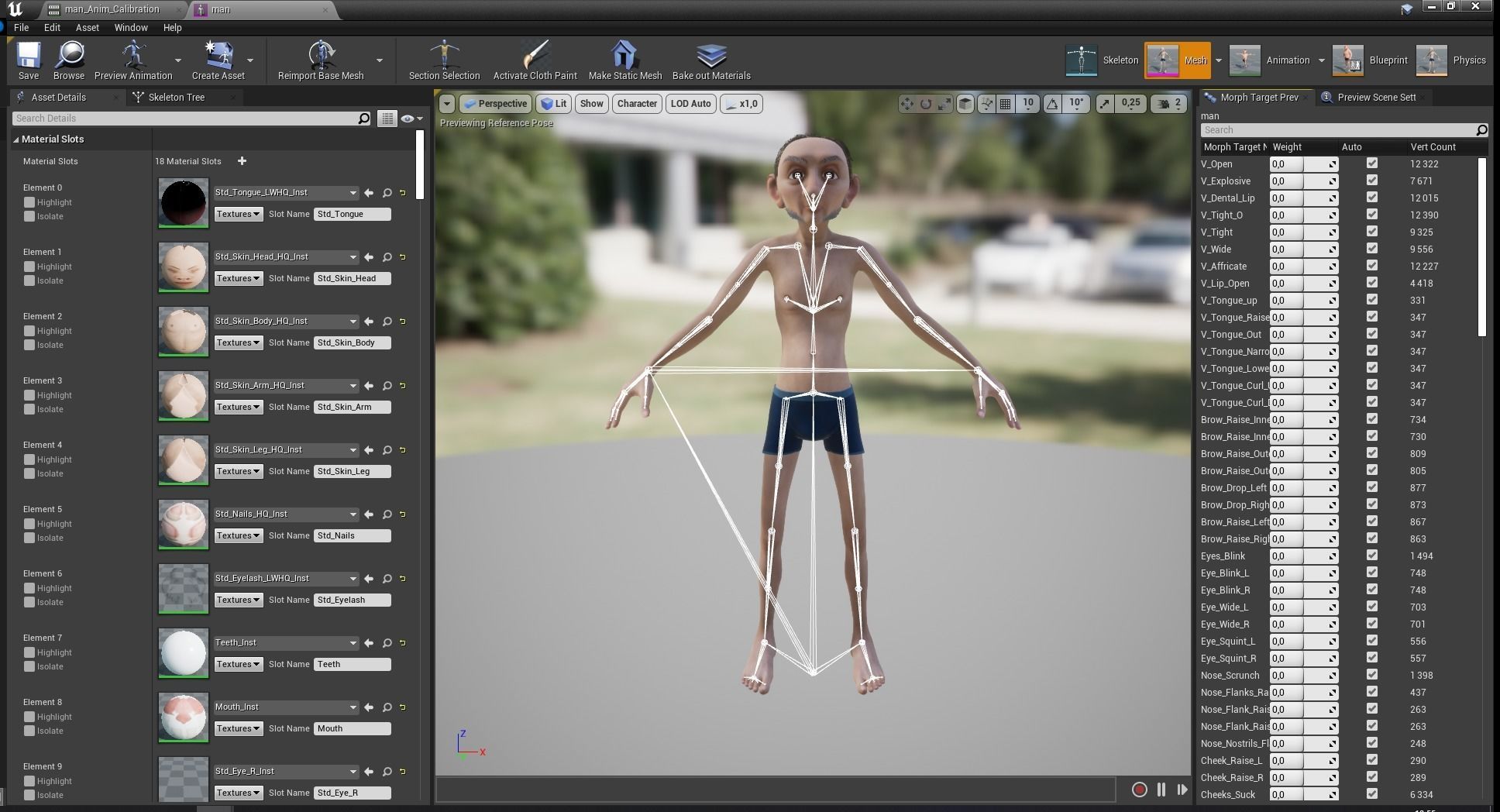Open grid snap value 10 dropdown
The width and height of the screenshot is (1500, 812).
pyautogui.click(x=1027, y=104)
